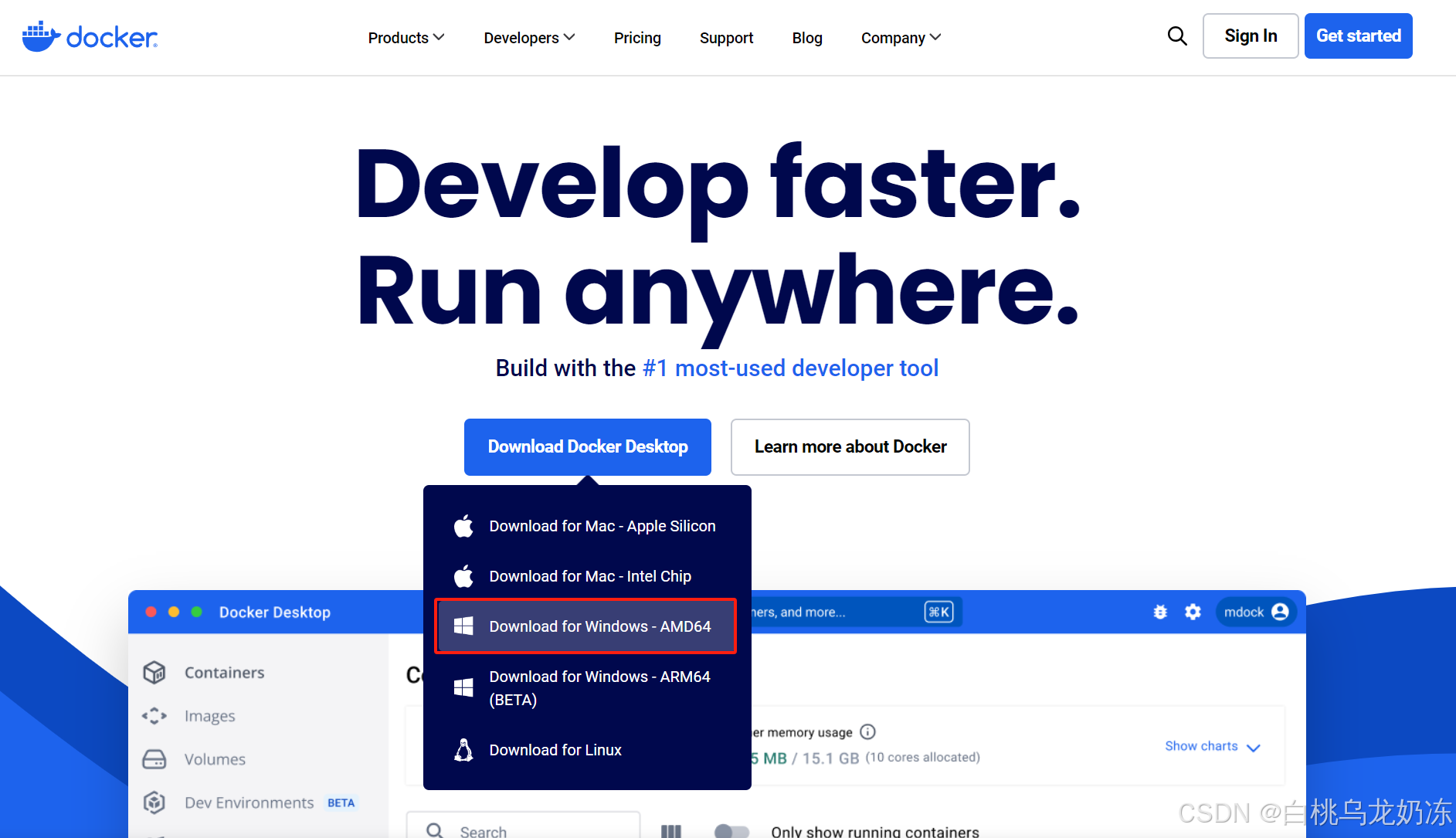Click the bug report icon in Docker Desktop
1456x838 pixels.
[1160, 612]
